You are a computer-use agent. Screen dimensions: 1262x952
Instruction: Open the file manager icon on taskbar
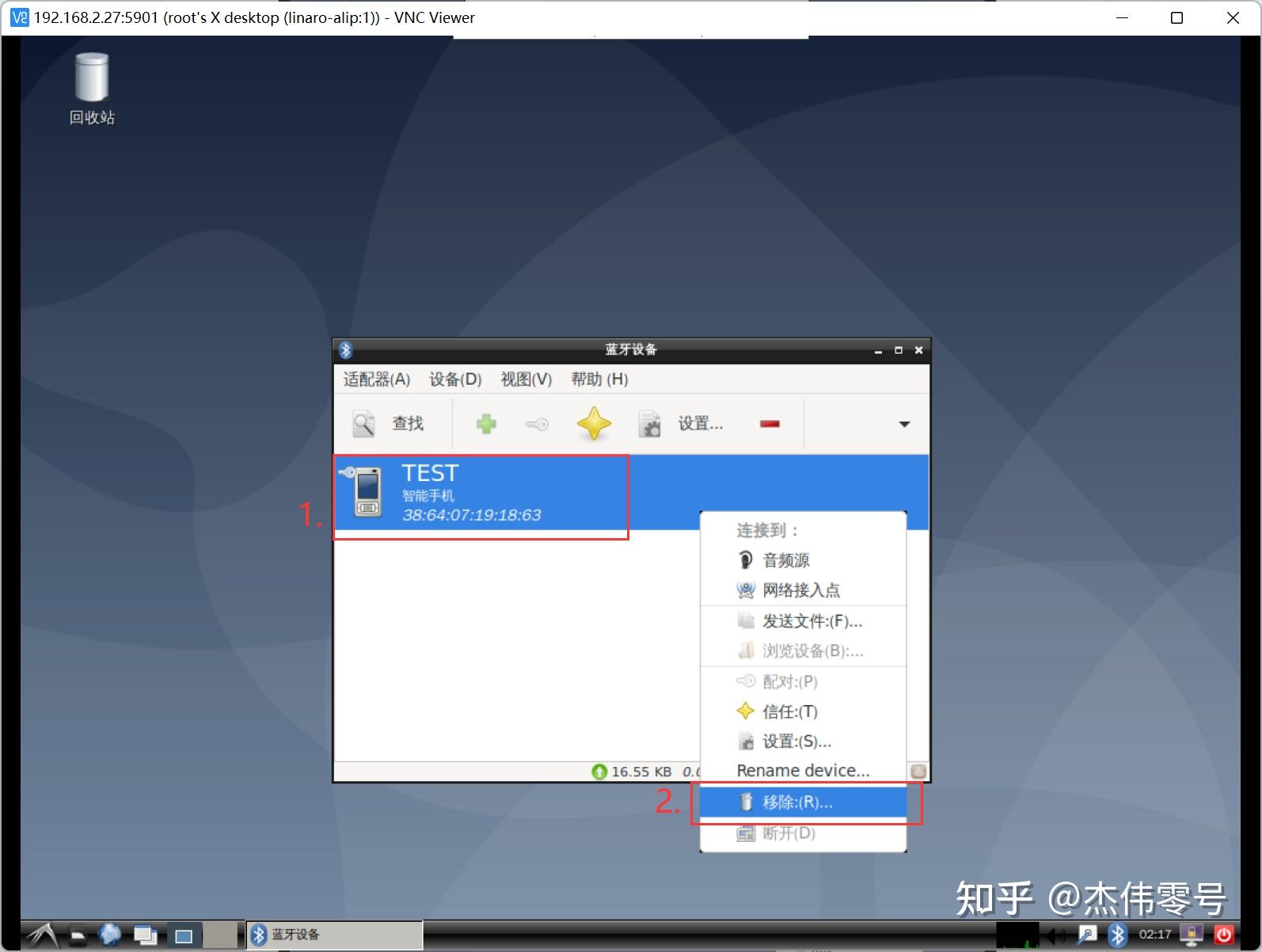pyautogui.click(x=78, y=935)
